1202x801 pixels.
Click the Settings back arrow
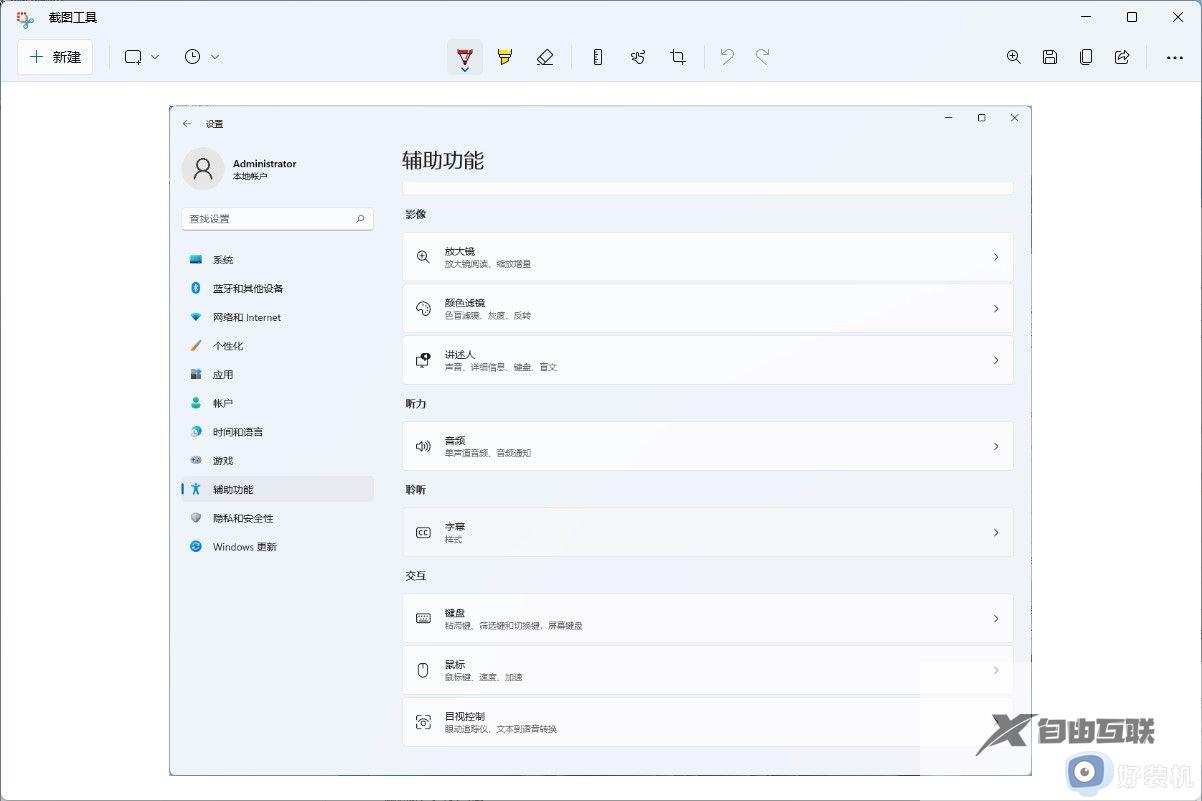[187, 123]
